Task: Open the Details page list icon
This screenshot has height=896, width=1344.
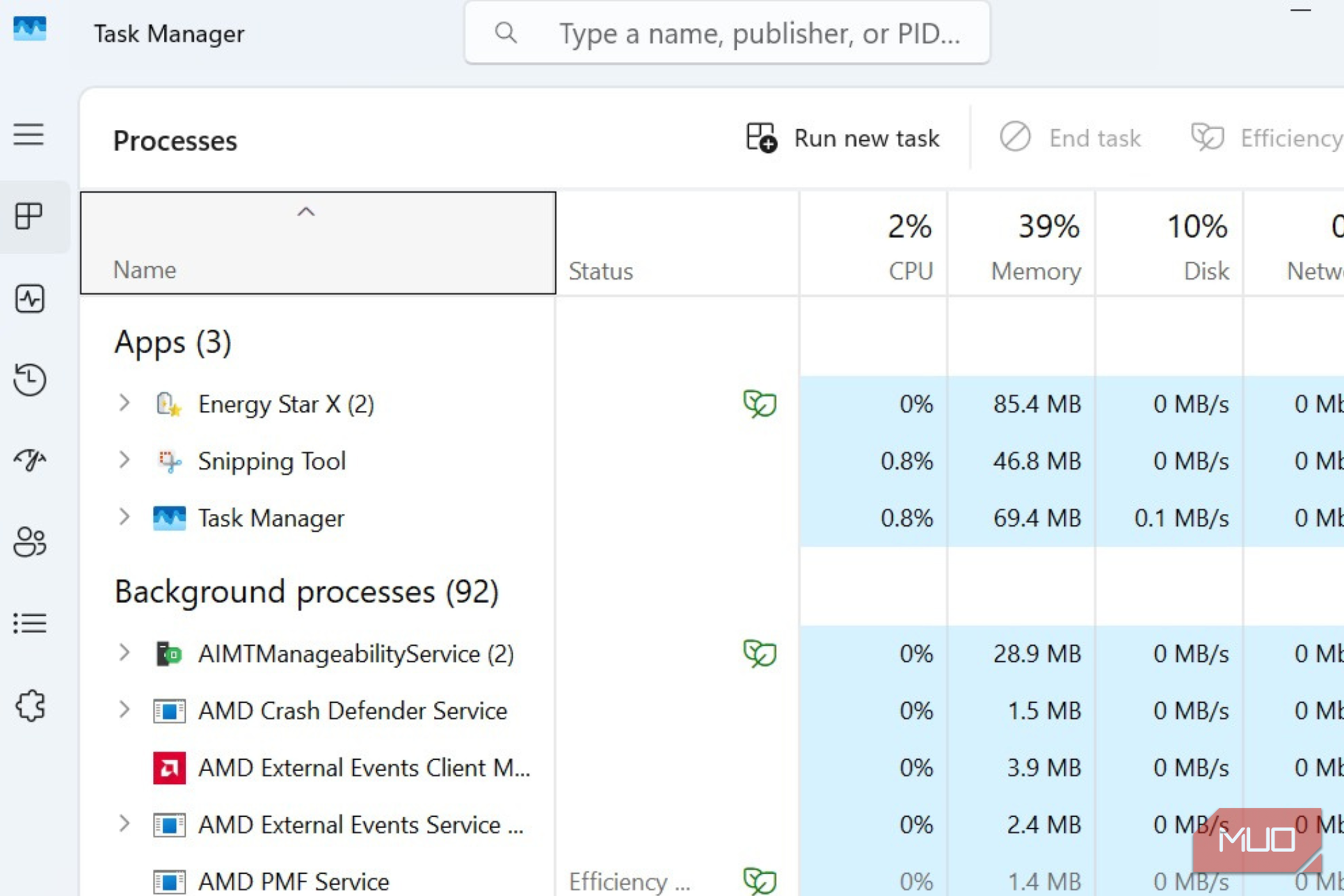Action: click(29, 623)
